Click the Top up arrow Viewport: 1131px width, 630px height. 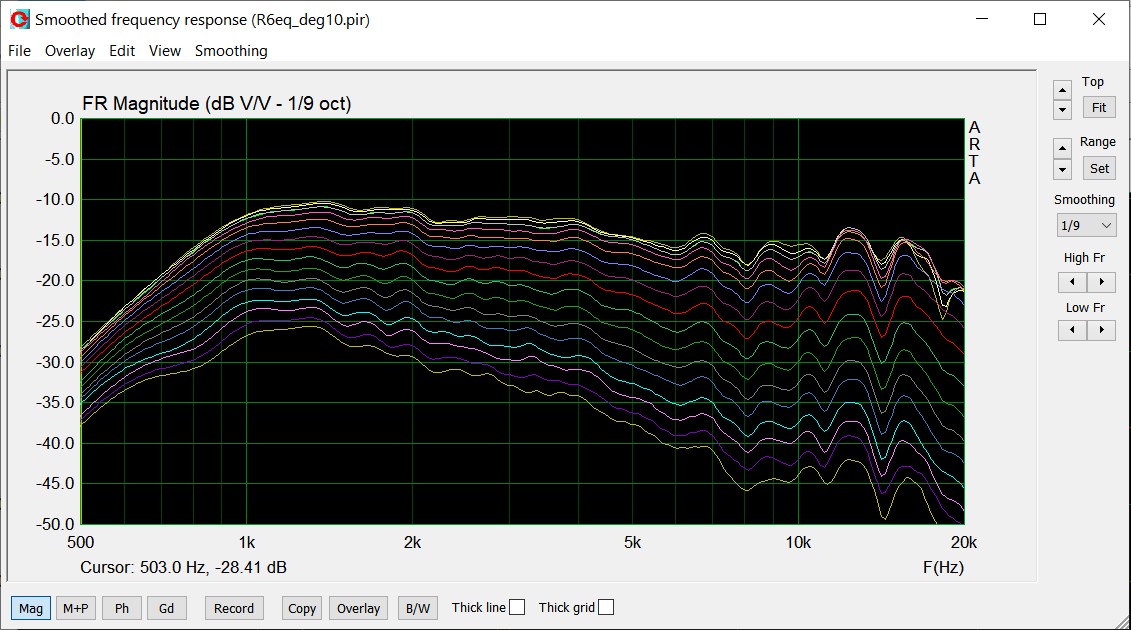point(1062,89)
